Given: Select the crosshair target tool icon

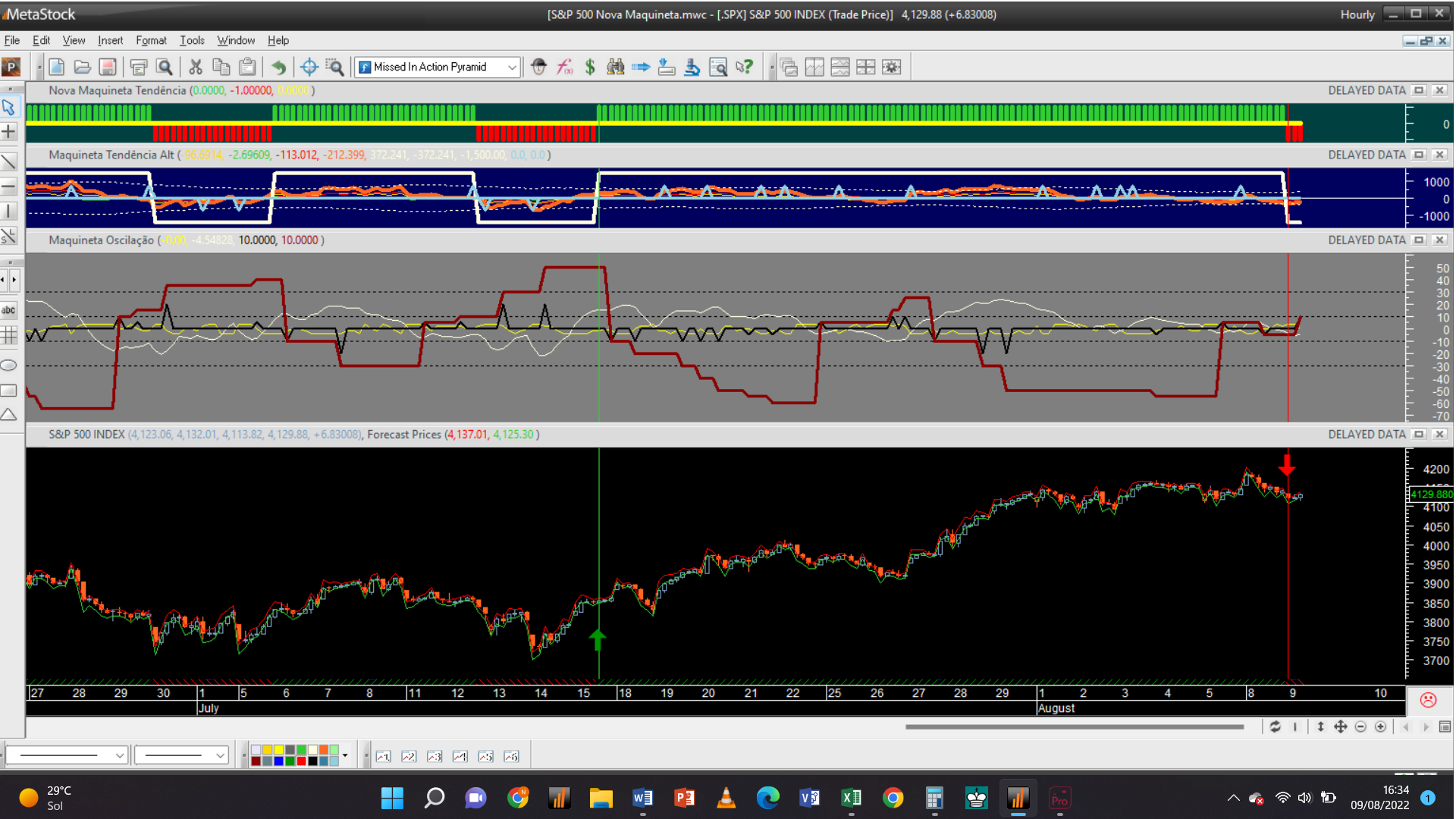Looking at the screenshot, I should (x=309, y=67).
